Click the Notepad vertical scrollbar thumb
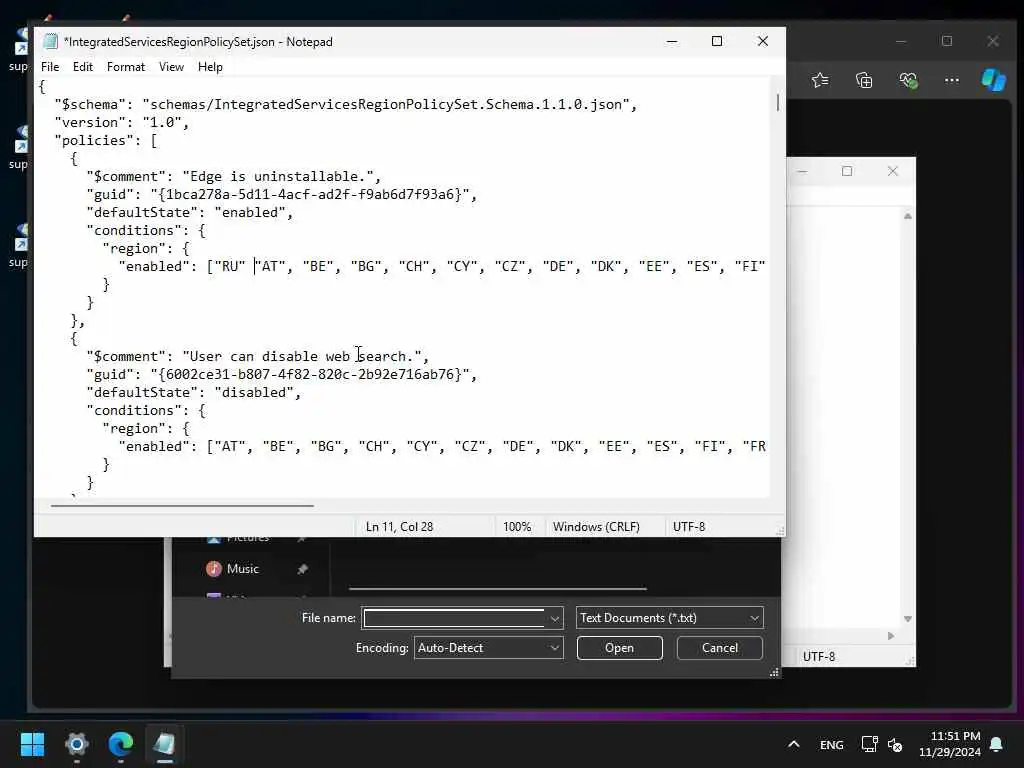The width and height of the screenshot is (1024, 768). pos(778,103)
